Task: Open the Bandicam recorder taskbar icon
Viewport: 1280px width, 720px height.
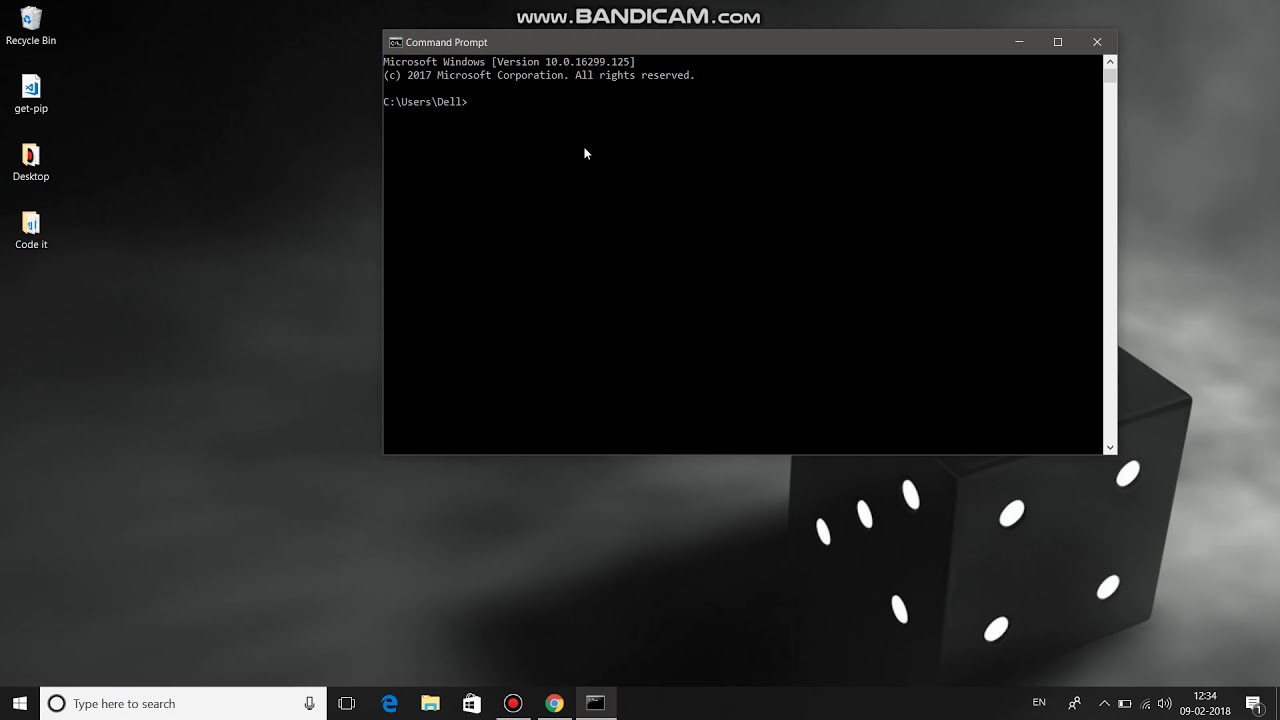Action: tap(513, 703)
